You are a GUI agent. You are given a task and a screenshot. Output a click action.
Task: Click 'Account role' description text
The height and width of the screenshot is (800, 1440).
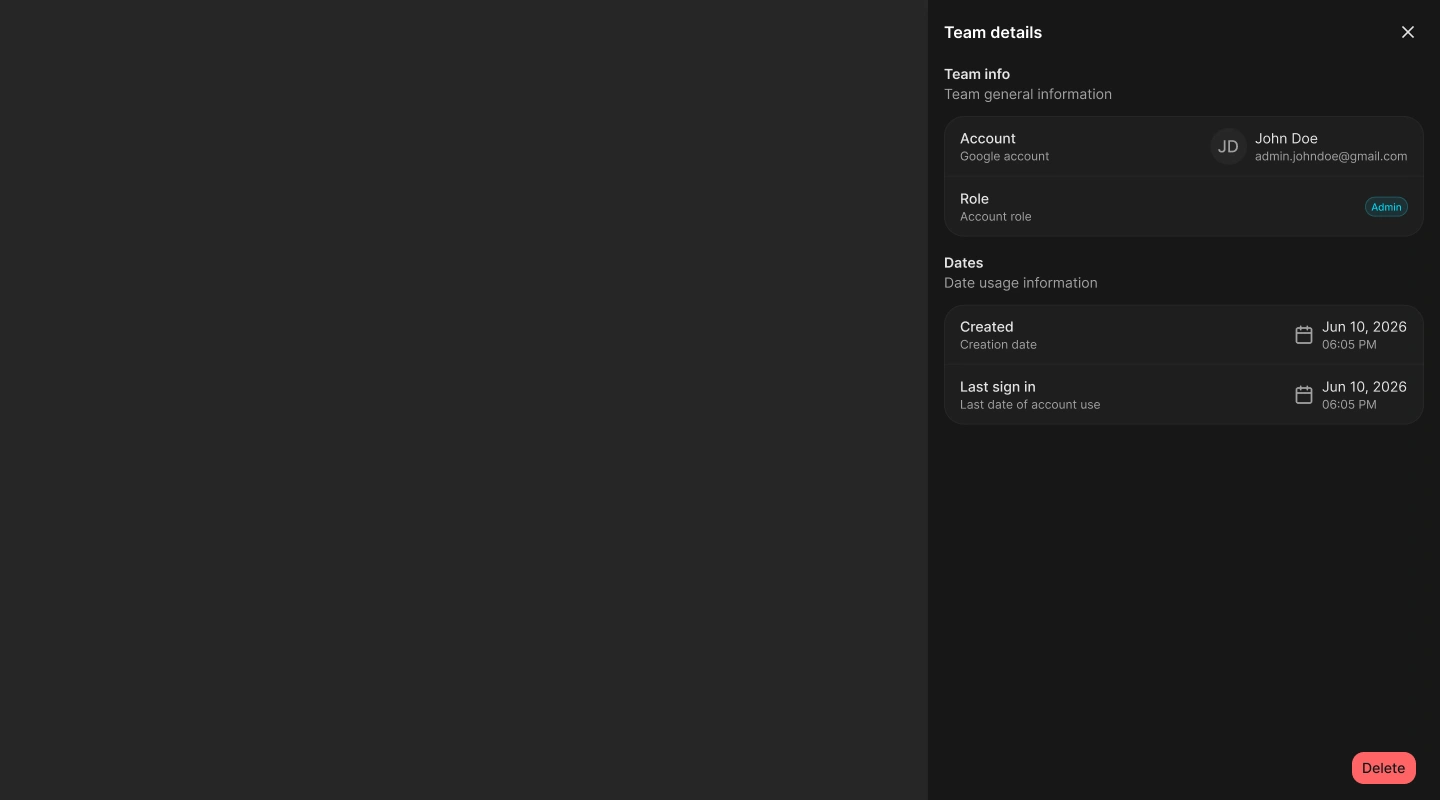[x=996, y=216]
